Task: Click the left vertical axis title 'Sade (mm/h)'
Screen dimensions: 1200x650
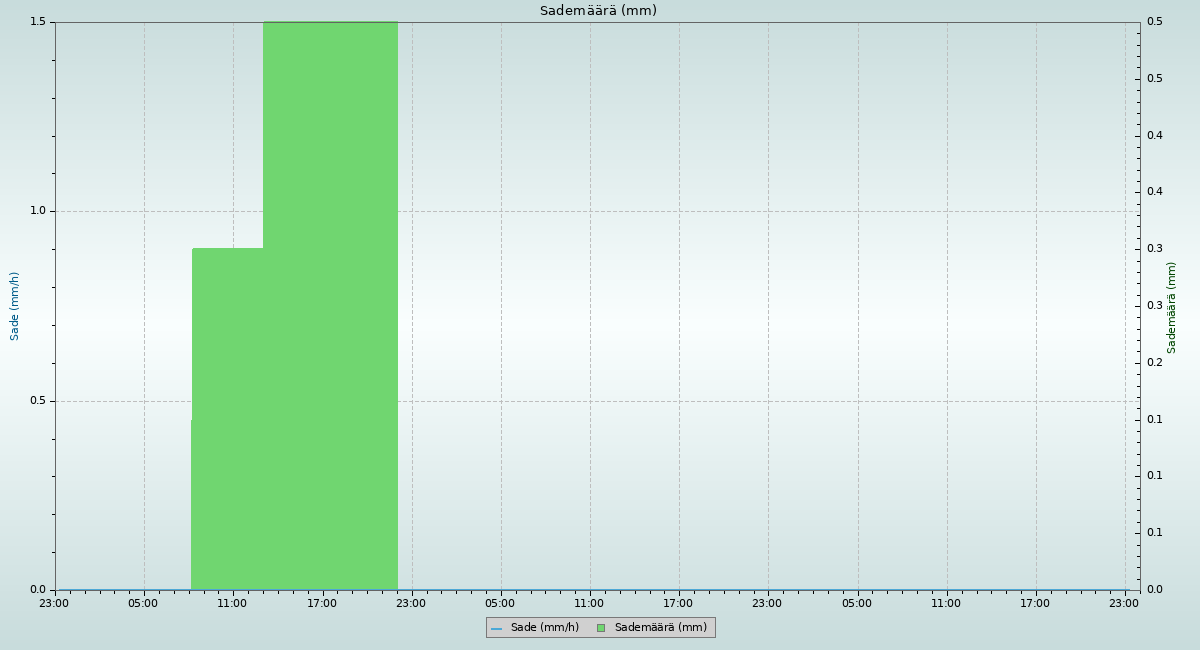Action: (x=15, y=306)
